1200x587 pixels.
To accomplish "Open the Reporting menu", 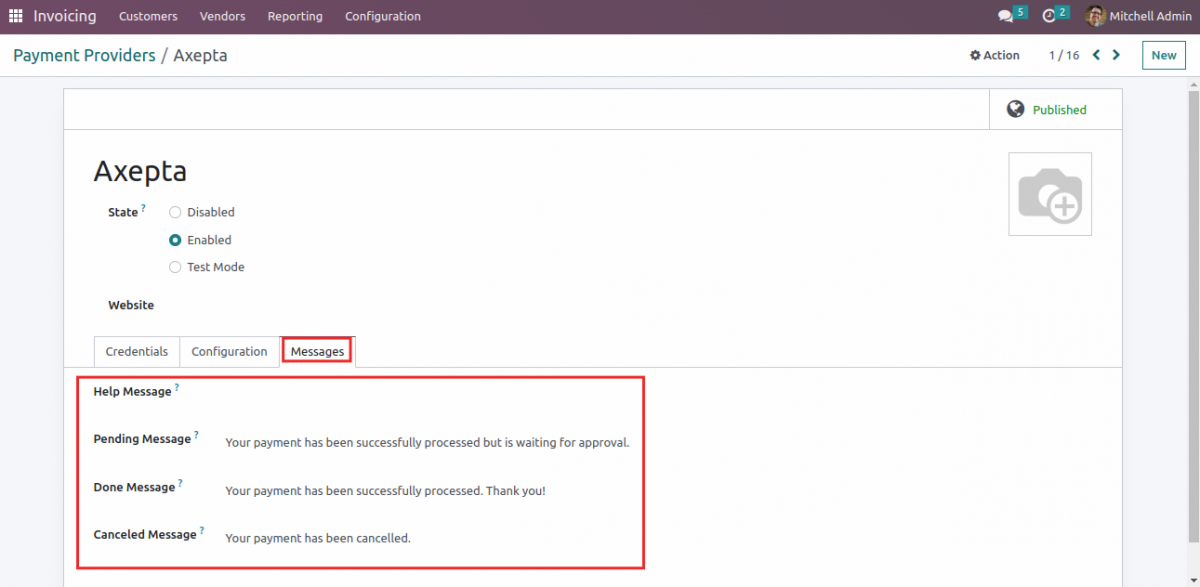I will (295, 16).
